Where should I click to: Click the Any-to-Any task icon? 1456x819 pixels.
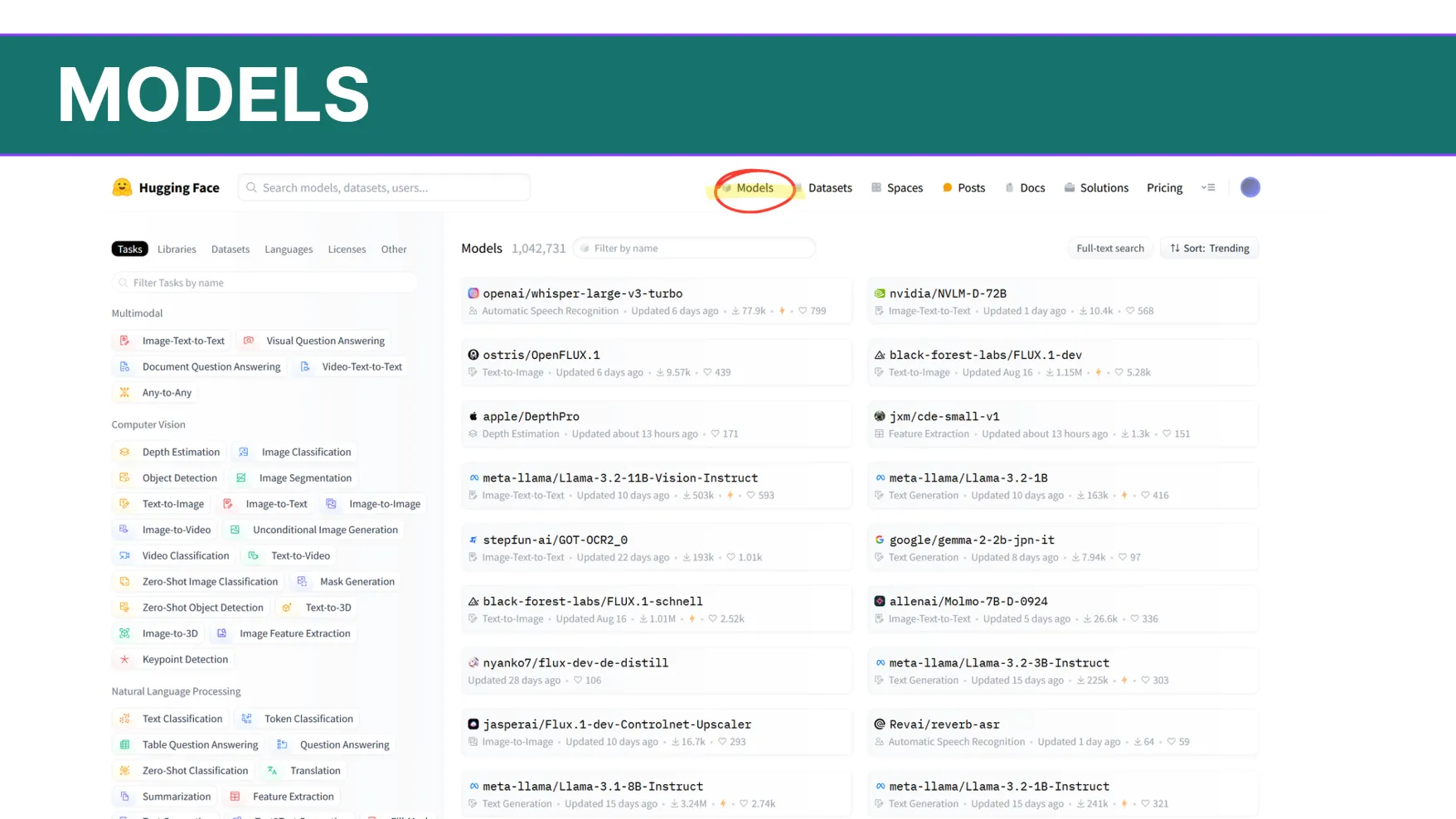124,392
